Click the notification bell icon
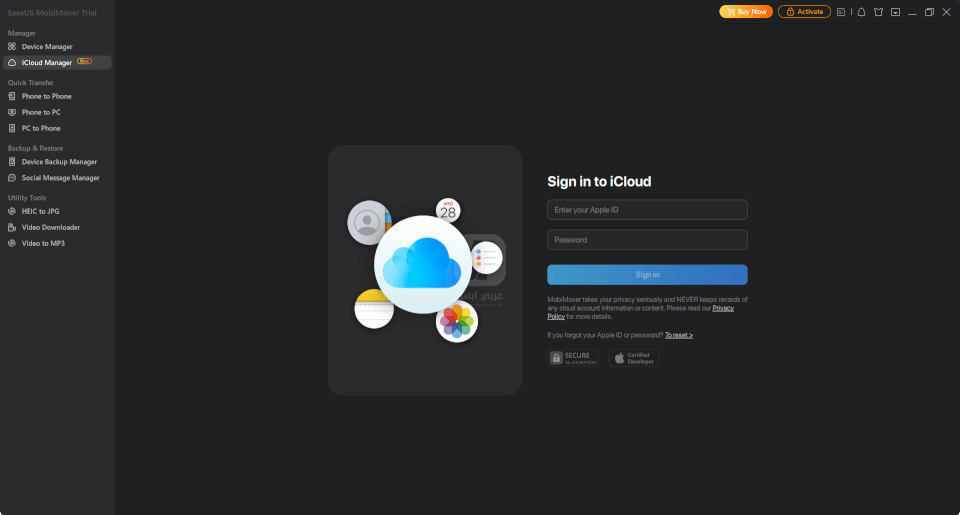 click(861, 12)
